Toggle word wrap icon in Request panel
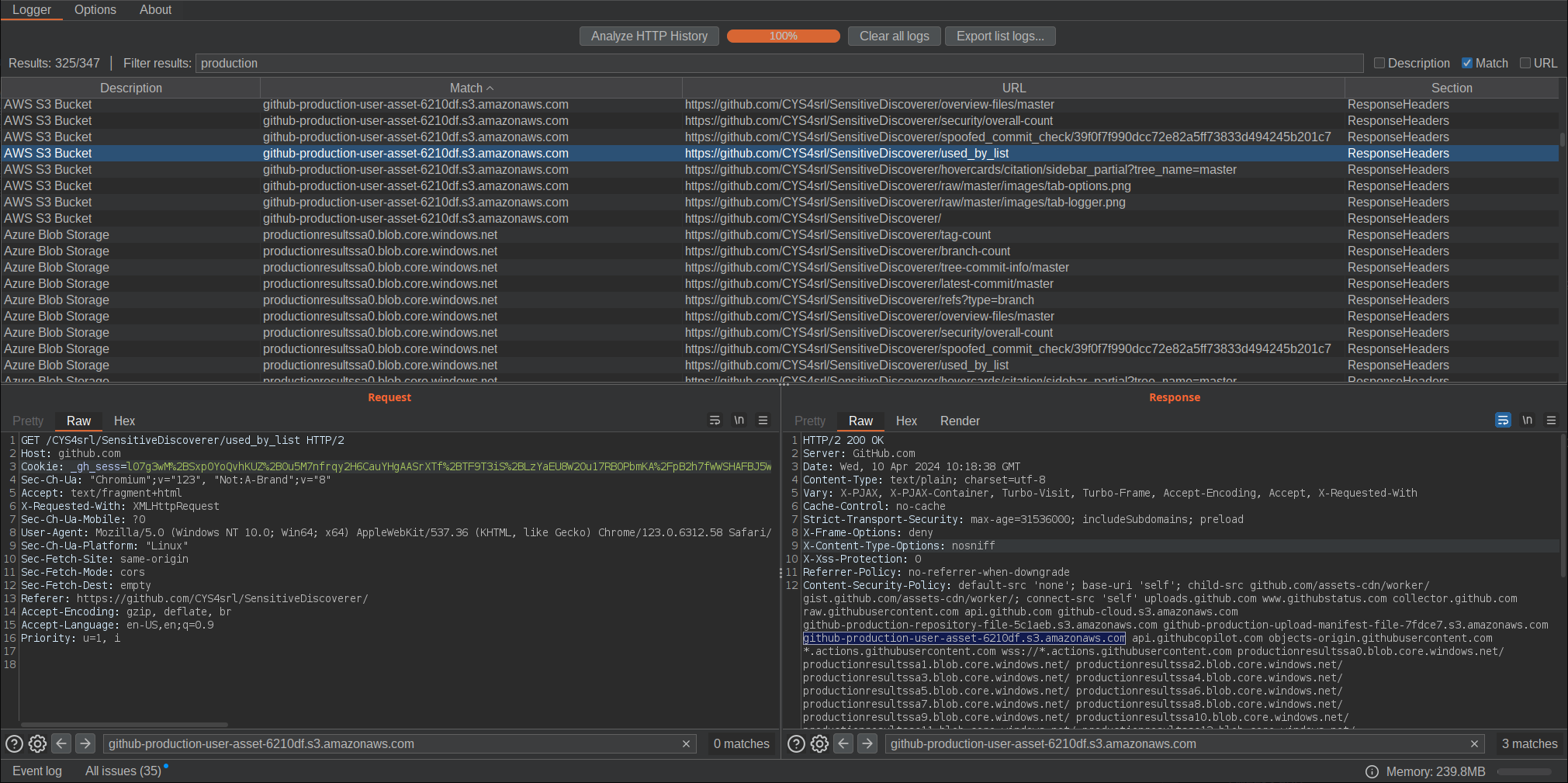The height and width of the screenshot is (783, 1568). [715, 421]
